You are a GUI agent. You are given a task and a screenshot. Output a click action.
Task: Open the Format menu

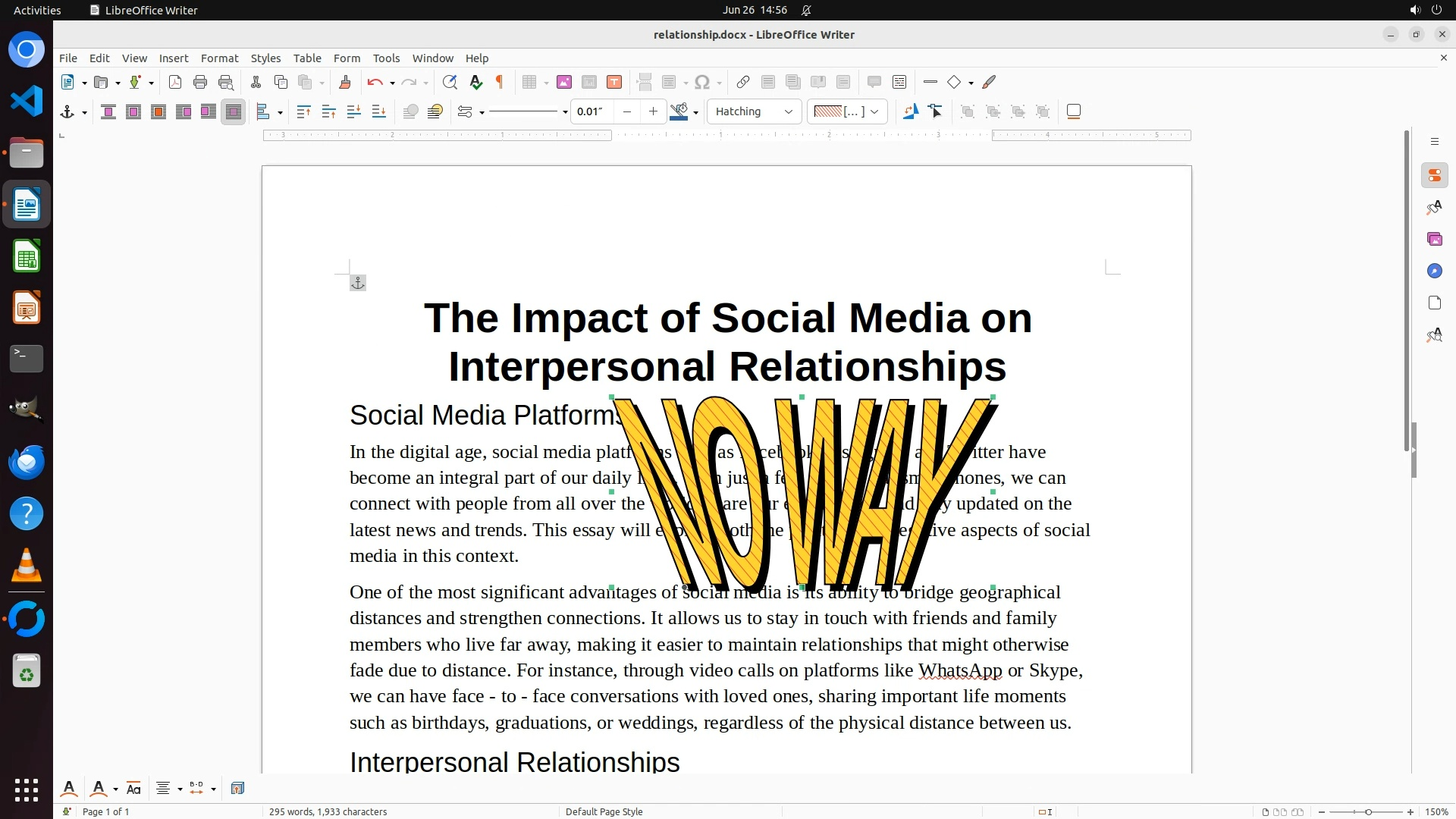pyautogui.click(x=219, y=58)
